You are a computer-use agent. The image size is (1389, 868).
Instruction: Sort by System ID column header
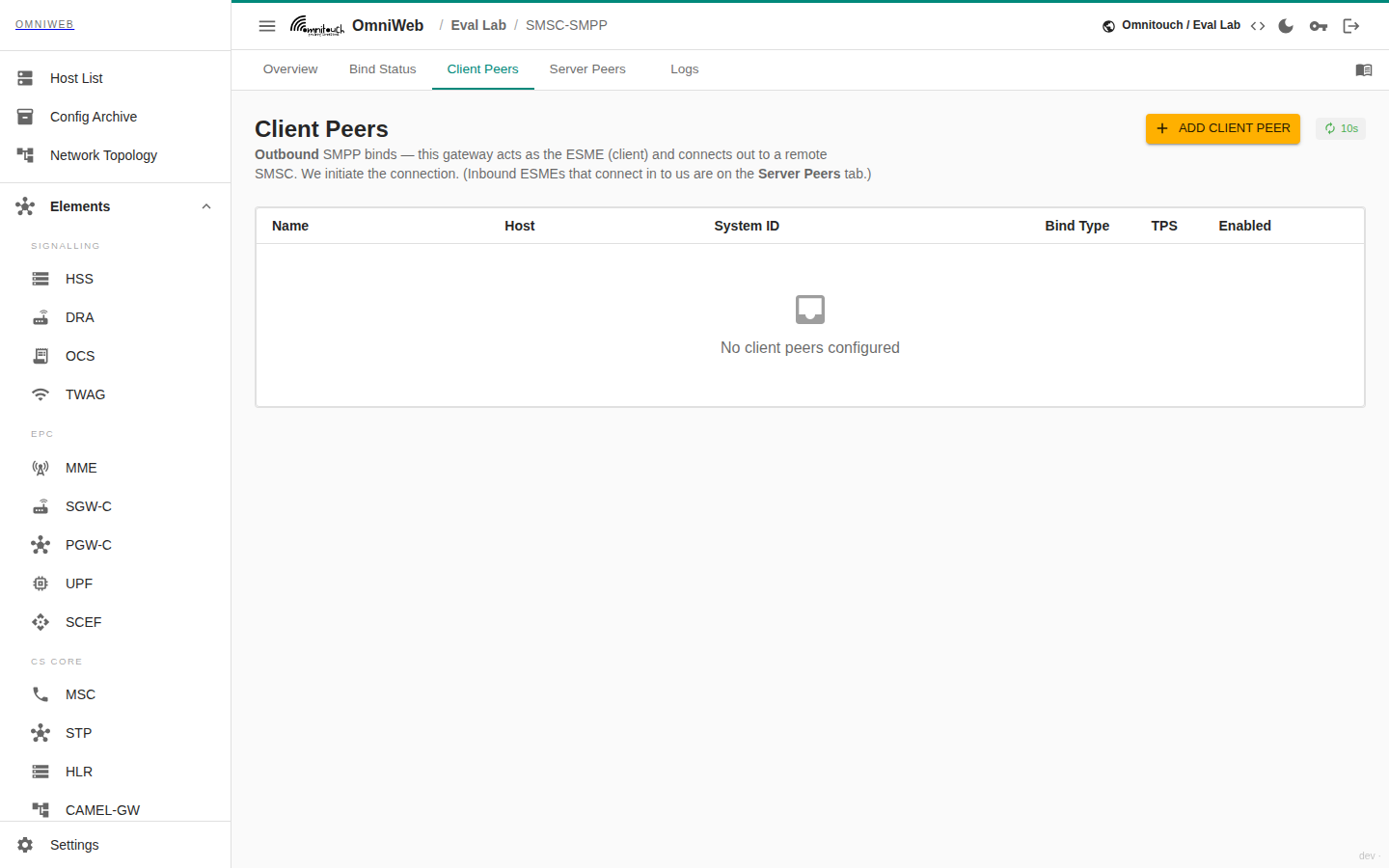tap(747, 226)
